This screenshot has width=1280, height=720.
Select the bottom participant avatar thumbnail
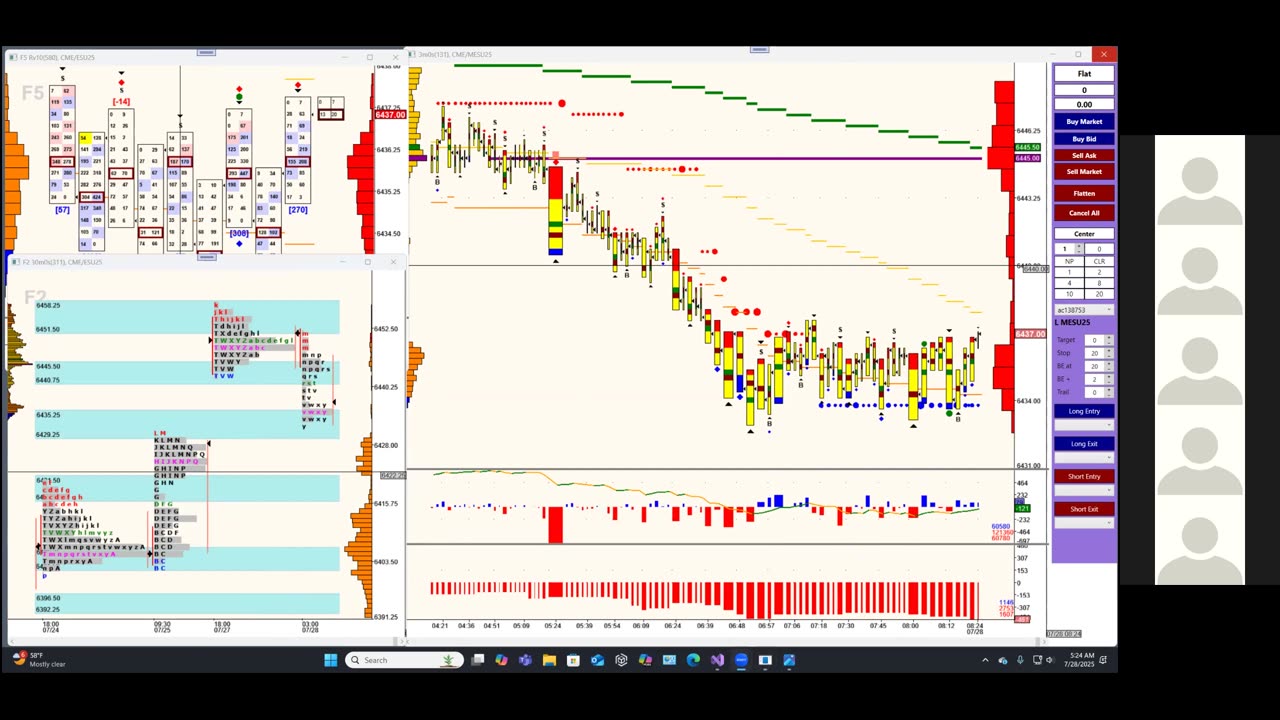pyautogui.click(x=1199, y=540)
